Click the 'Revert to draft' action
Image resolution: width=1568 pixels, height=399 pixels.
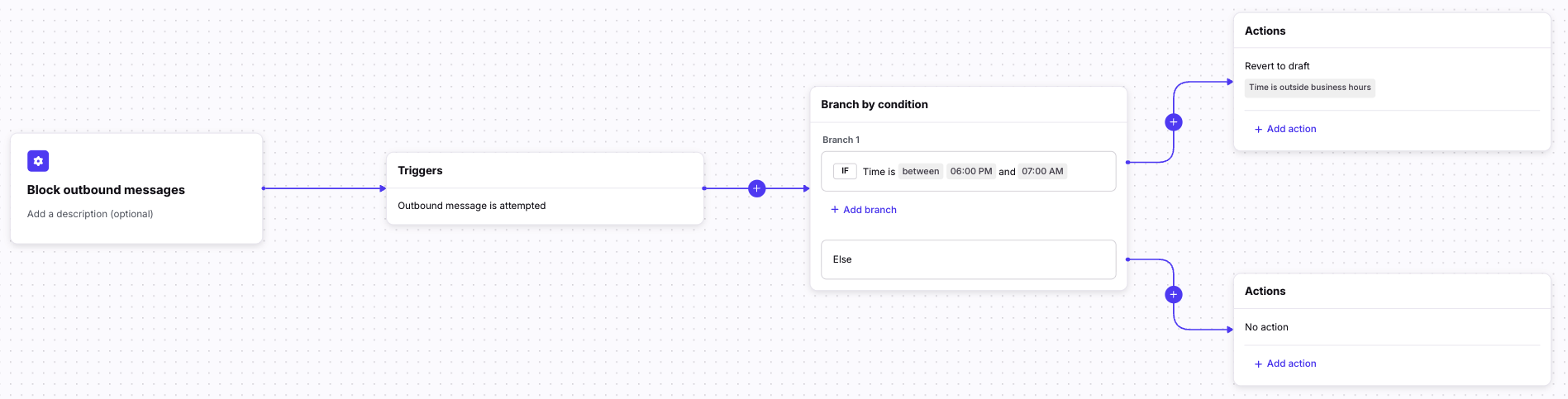[x=1277, y=66]
